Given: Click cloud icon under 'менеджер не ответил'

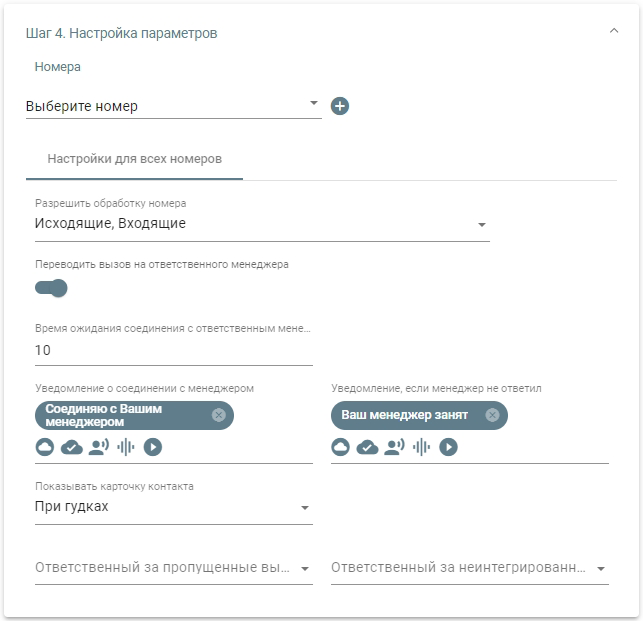Looking at the screenshot, I should [x=340, y=447].
